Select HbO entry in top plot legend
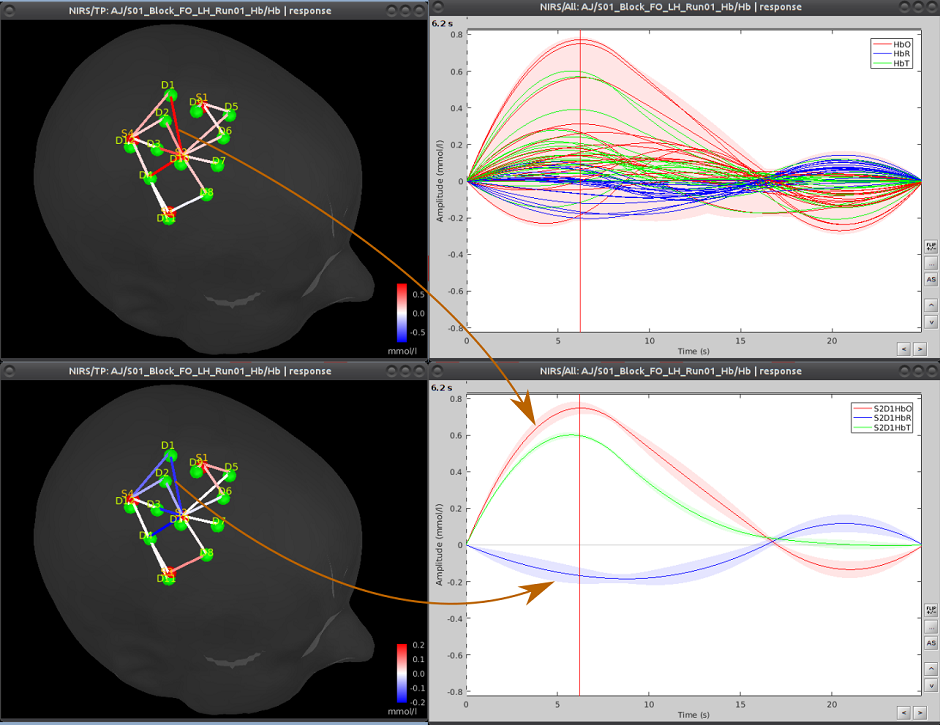 click(x=892, y=44)
